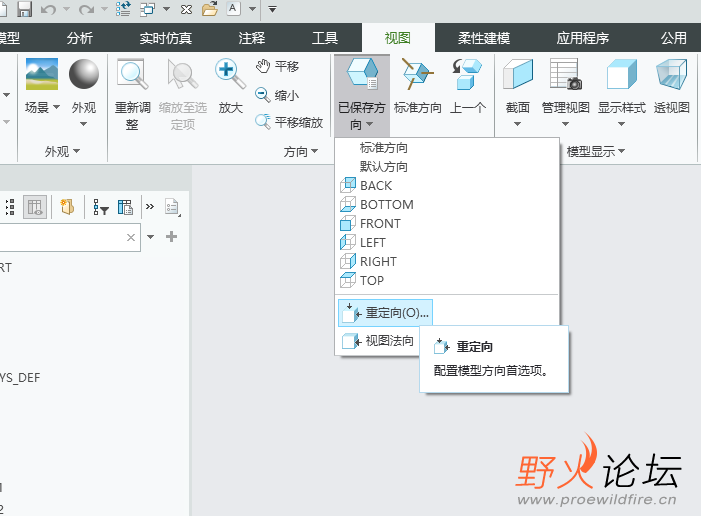Choose 标准方向 in the orientation menu

click(384, 148)
